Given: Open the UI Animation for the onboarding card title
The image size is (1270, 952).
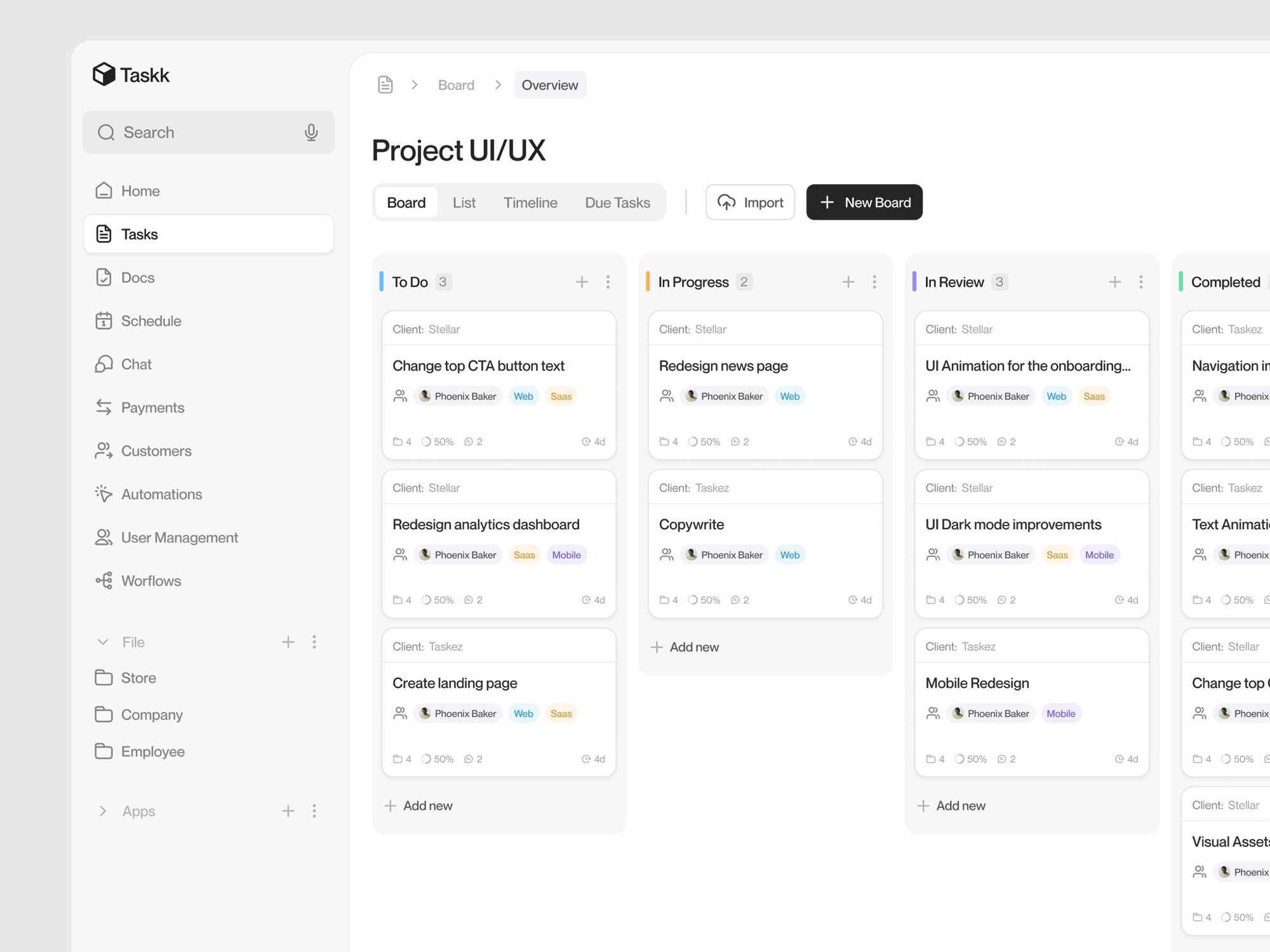Looking at the screenshot, I should click(1028, 366).
